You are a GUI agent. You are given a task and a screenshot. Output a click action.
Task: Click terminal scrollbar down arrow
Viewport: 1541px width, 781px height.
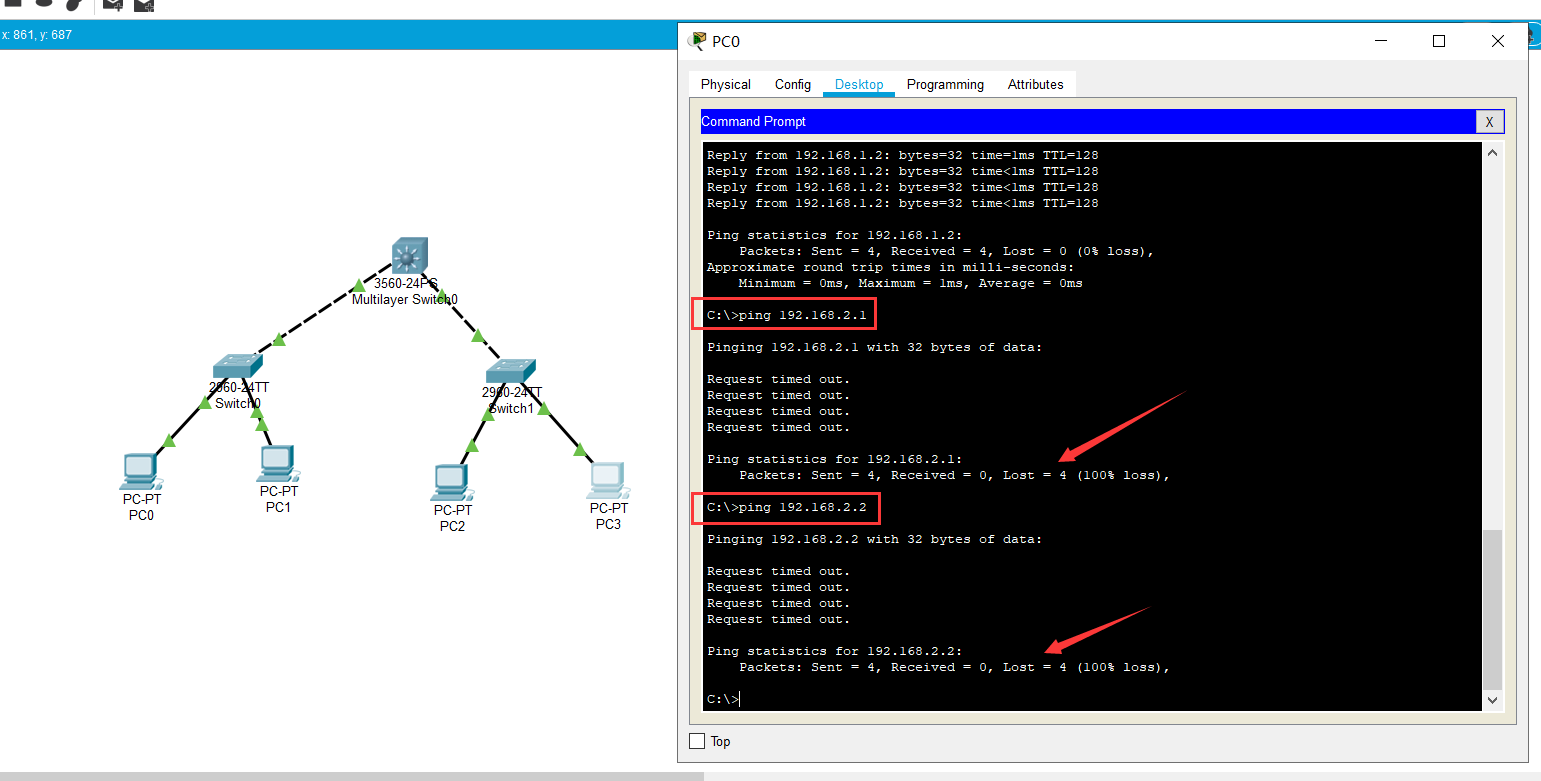(1492, 701)
